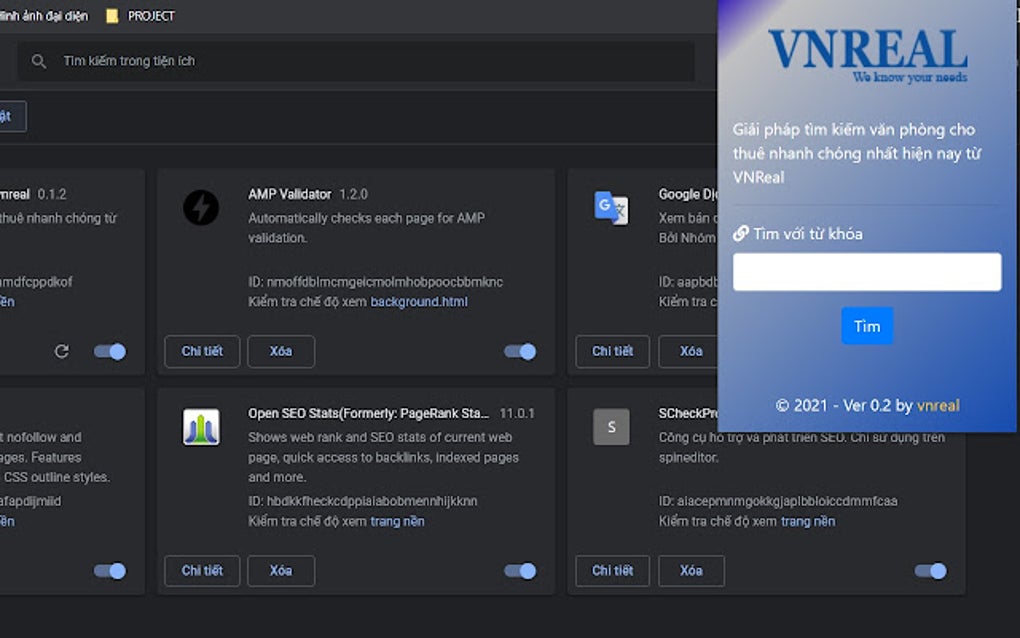Open Chi tiết for SCheckPro

(612, 570)
